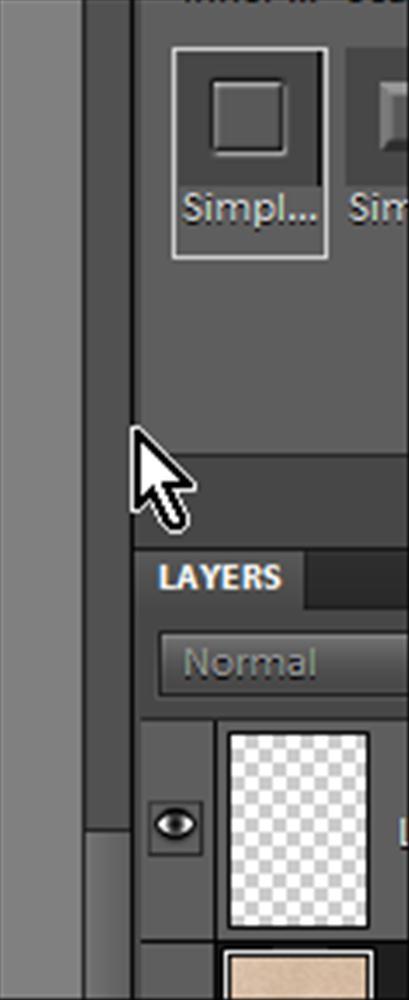The height and width of the screenshot is (1000, 409).
Task: Click the dark divider bar above LAYERS
Action: (272, 501)
